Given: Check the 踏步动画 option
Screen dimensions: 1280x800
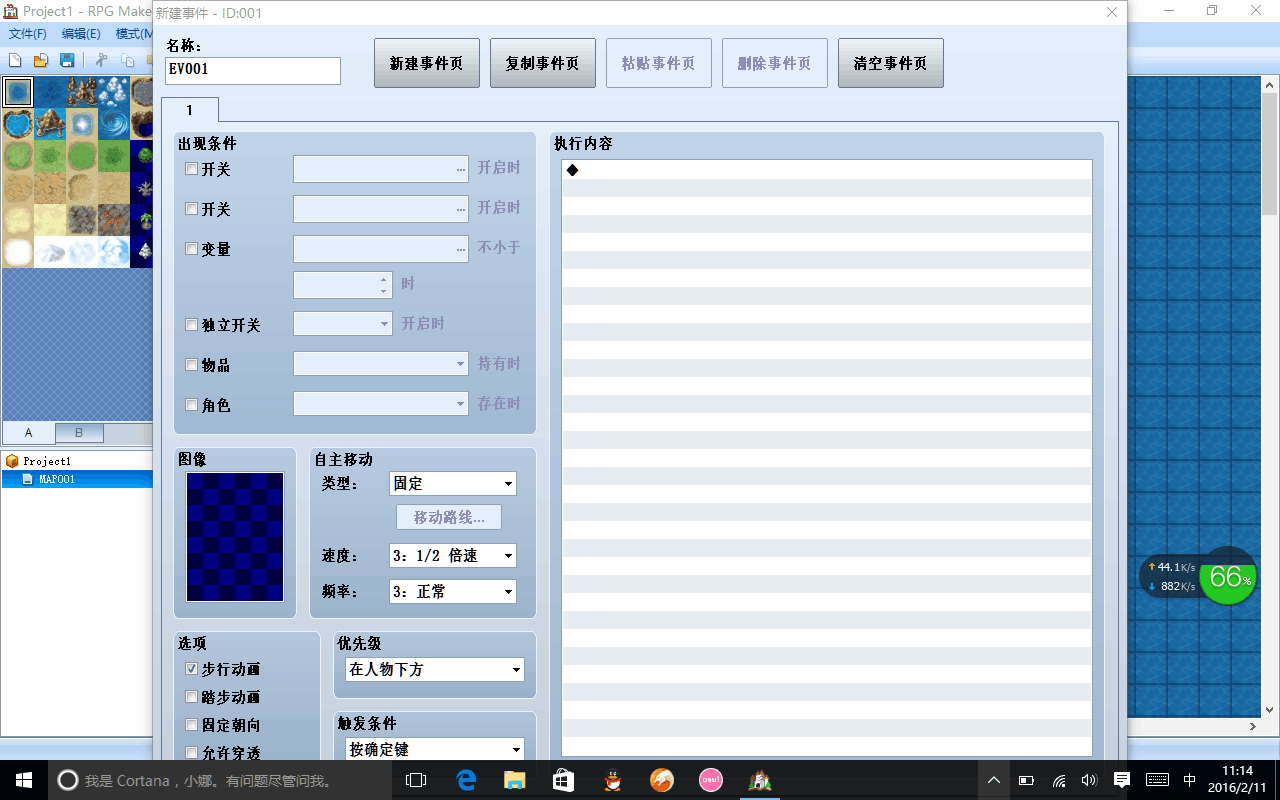Looking at the screenshot, I should click(192, 697).
